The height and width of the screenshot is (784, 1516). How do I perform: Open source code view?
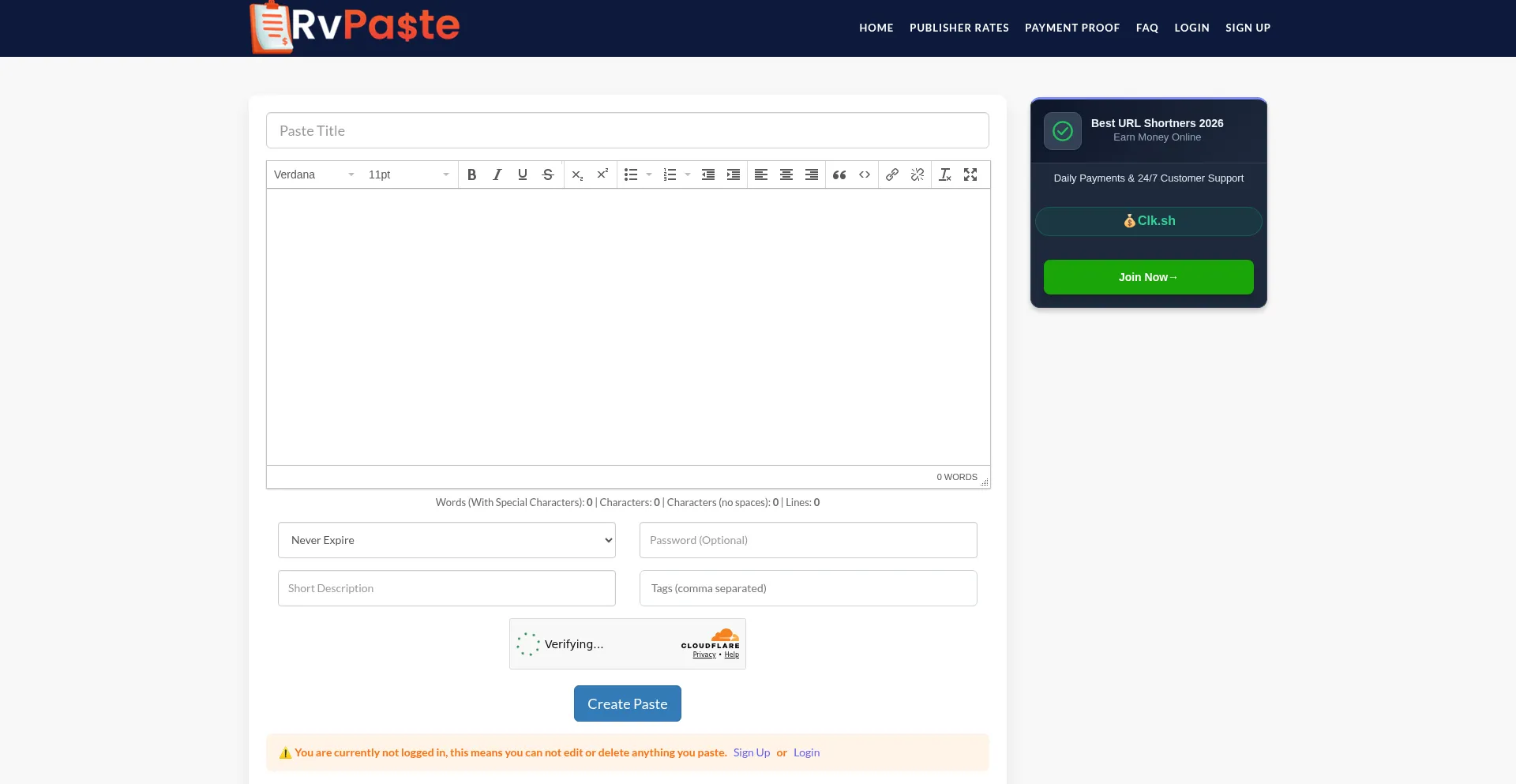[865, 174]
